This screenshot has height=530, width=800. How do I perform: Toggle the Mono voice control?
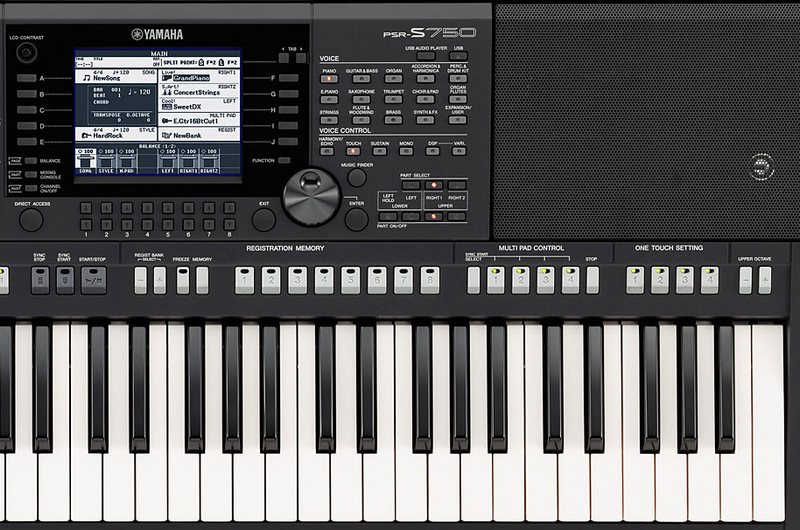[406, 152]
